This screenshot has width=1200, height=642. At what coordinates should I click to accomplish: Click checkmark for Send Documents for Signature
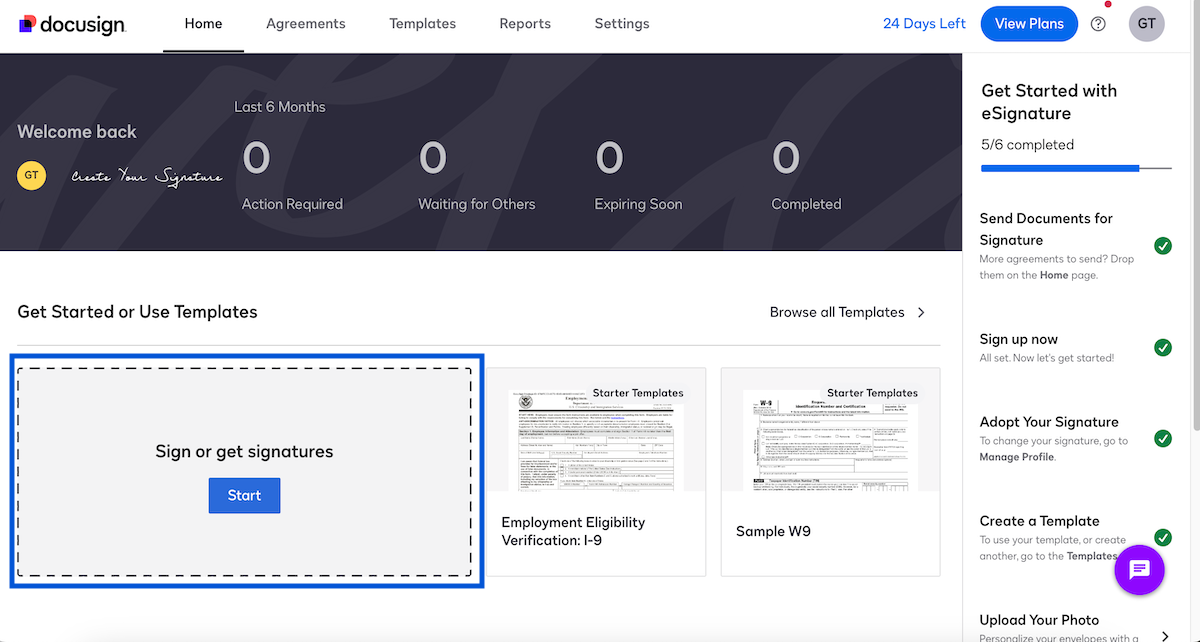(1163, 245)
